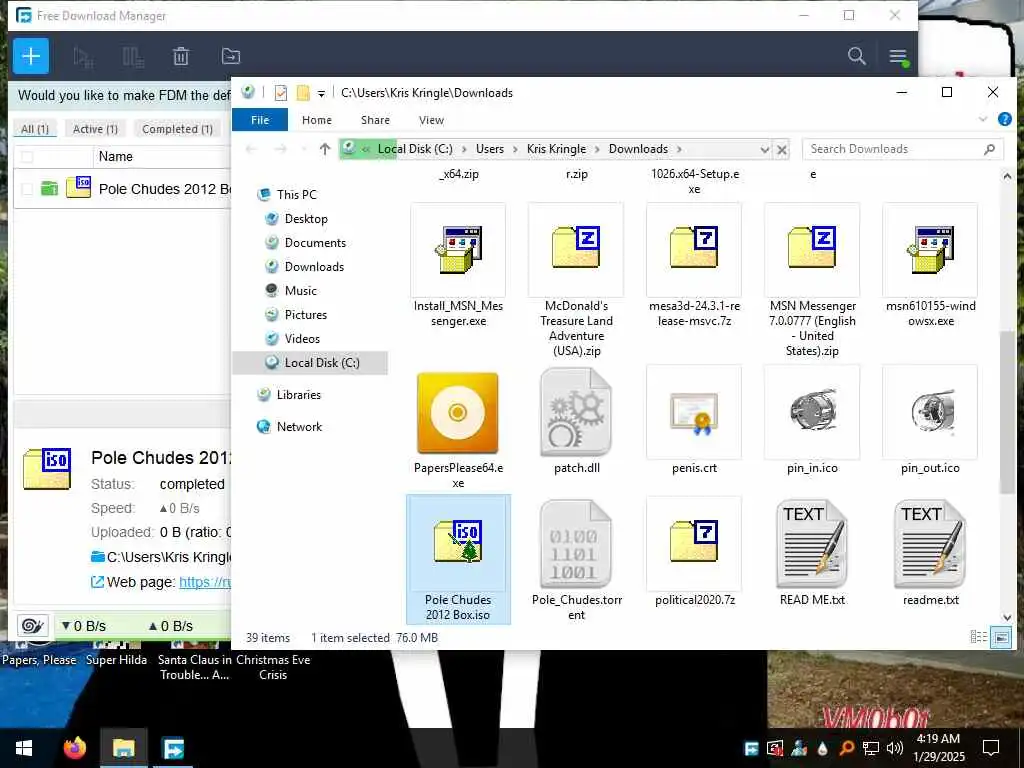Move download to folder icon in FDM

coord(231,56)
